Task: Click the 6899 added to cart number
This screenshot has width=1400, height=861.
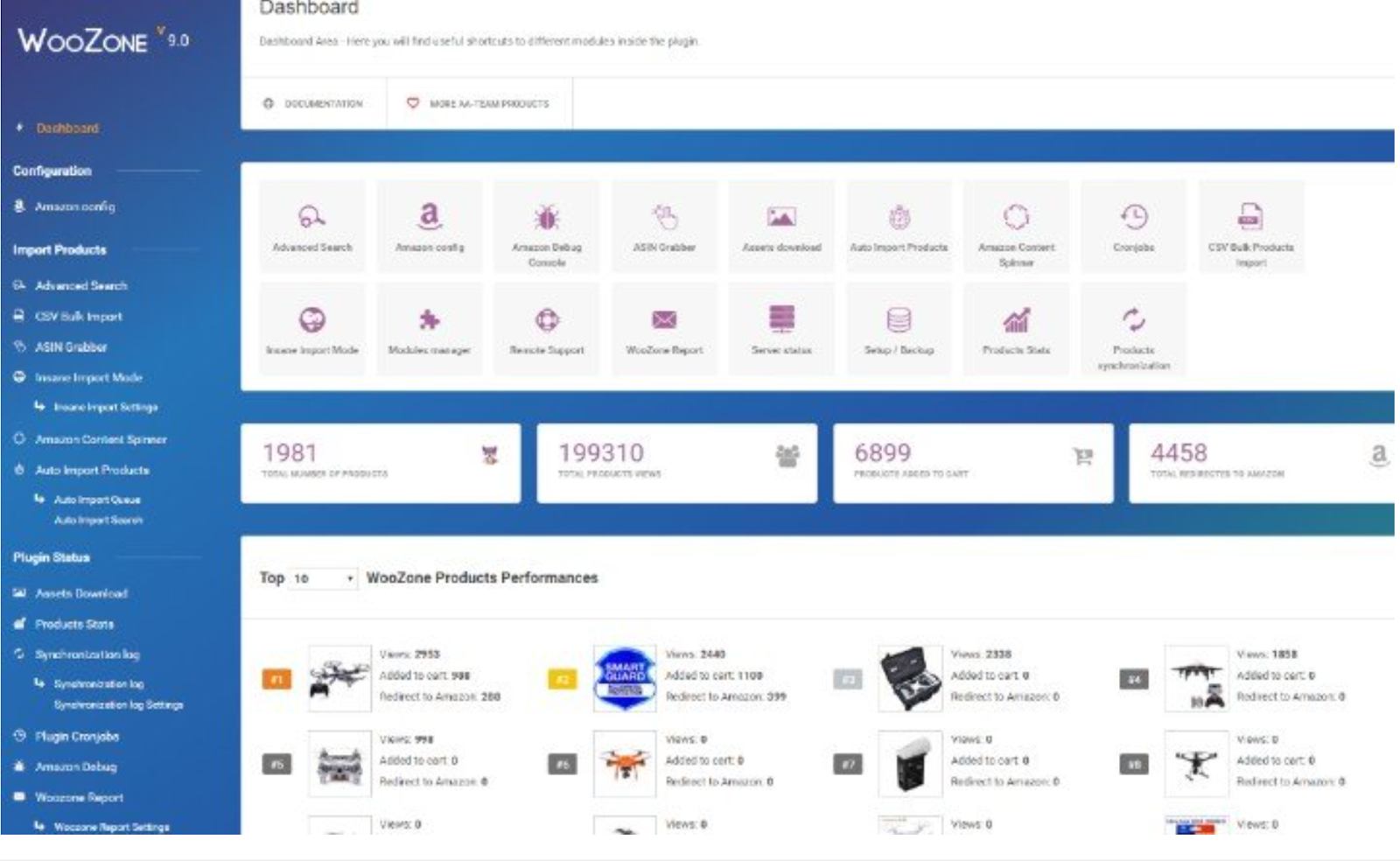Action: tap(883, 452)
